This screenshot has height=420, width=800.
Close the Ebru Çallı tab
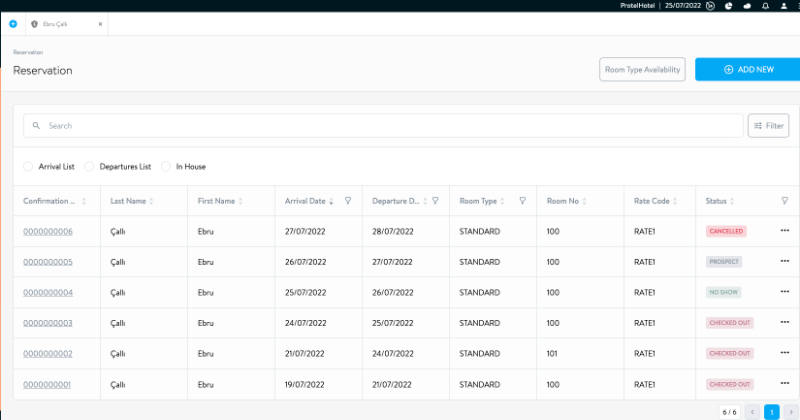101,24
